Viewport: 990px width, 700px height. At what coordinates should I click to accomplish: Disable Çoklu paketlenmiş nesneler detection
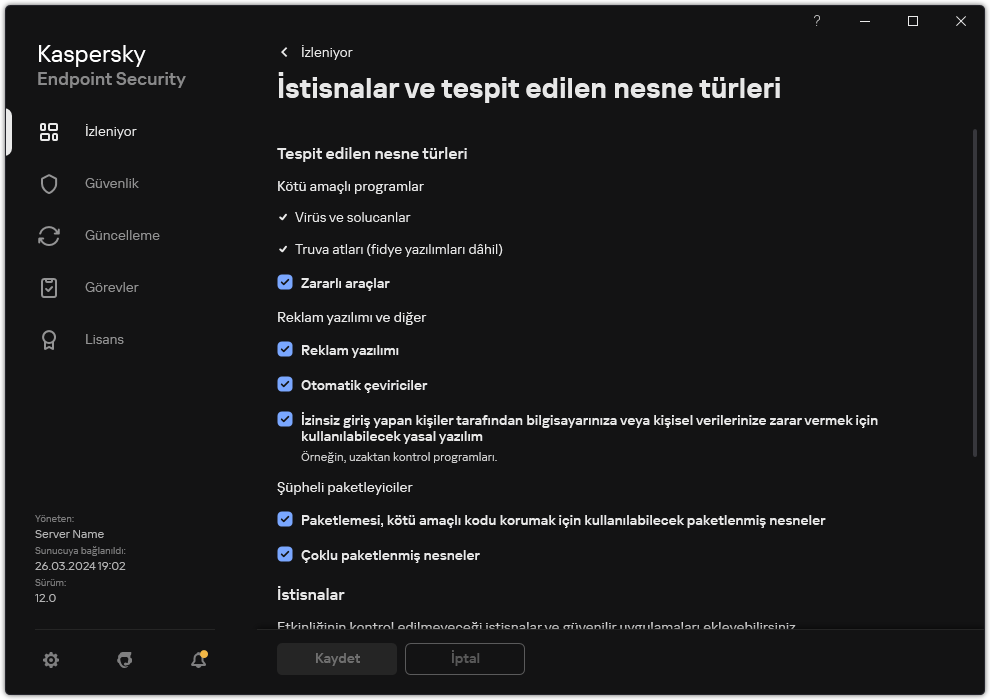286,555
